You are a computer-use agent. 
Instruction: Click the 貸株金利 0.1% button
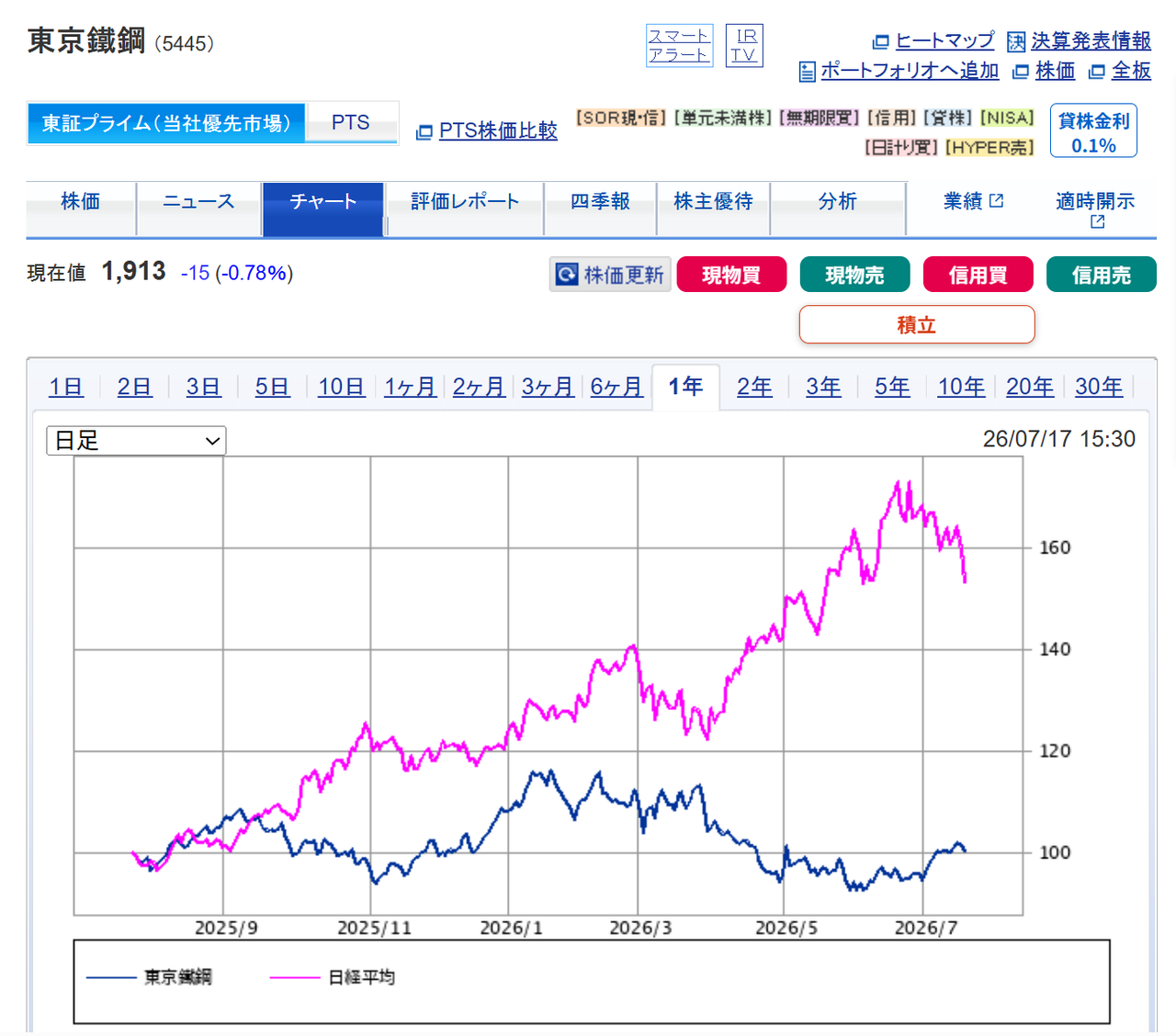coord(1093,131)
